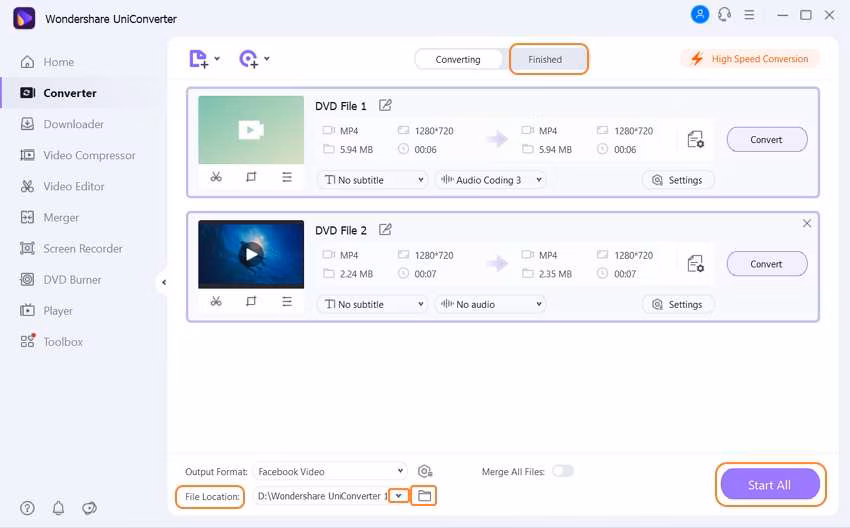The height and width of the screenshot is (528, 850).
Task: Trim DVD File 1 with scissors icon
Action: tap(216, 177)
